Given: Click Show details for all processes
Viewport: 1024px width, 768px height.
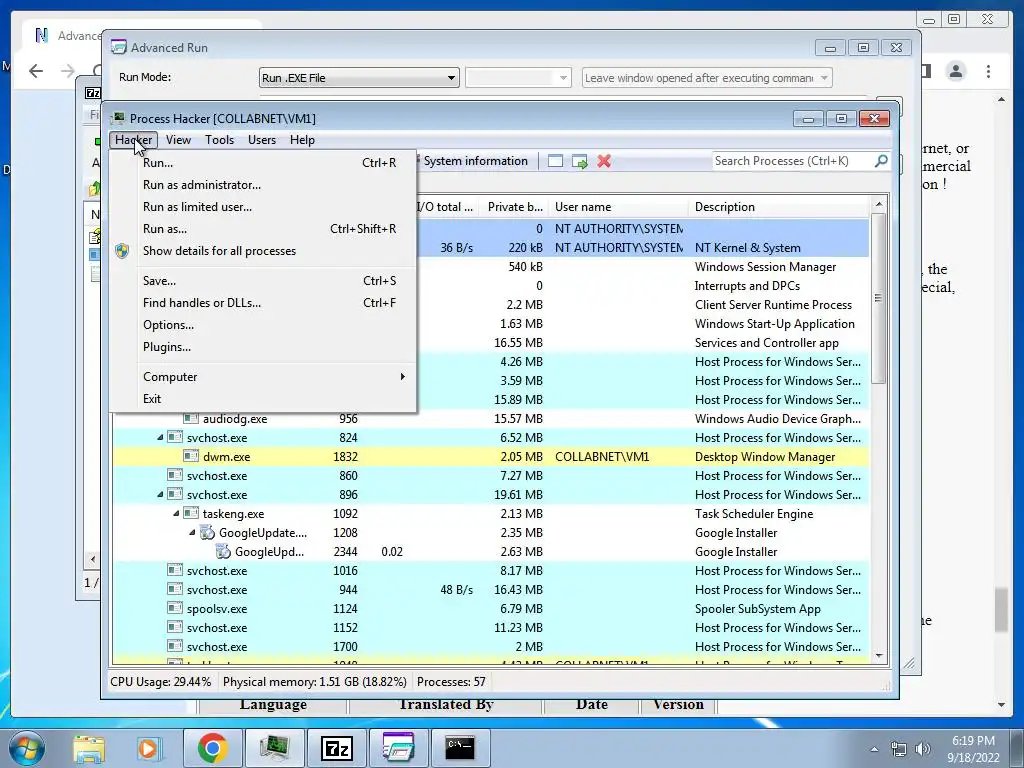Looking at the screenshot, I should click(263, 251).
